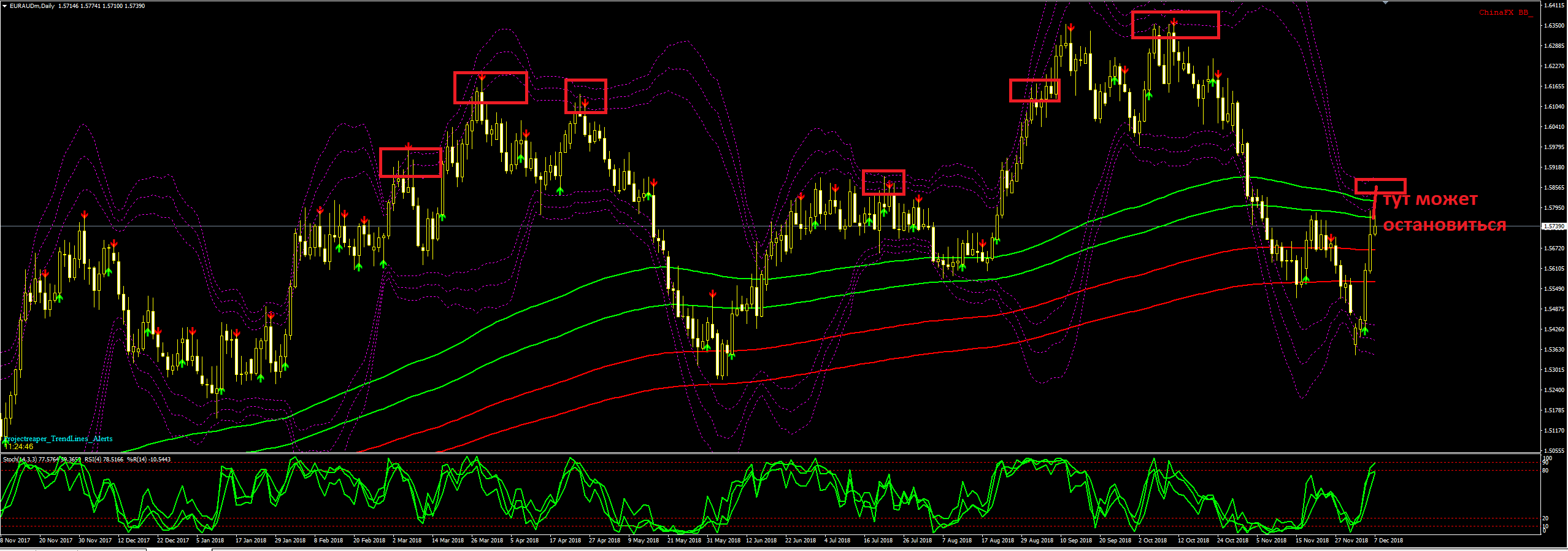Click the 12 Dec 2017 date label

point(134,541)
